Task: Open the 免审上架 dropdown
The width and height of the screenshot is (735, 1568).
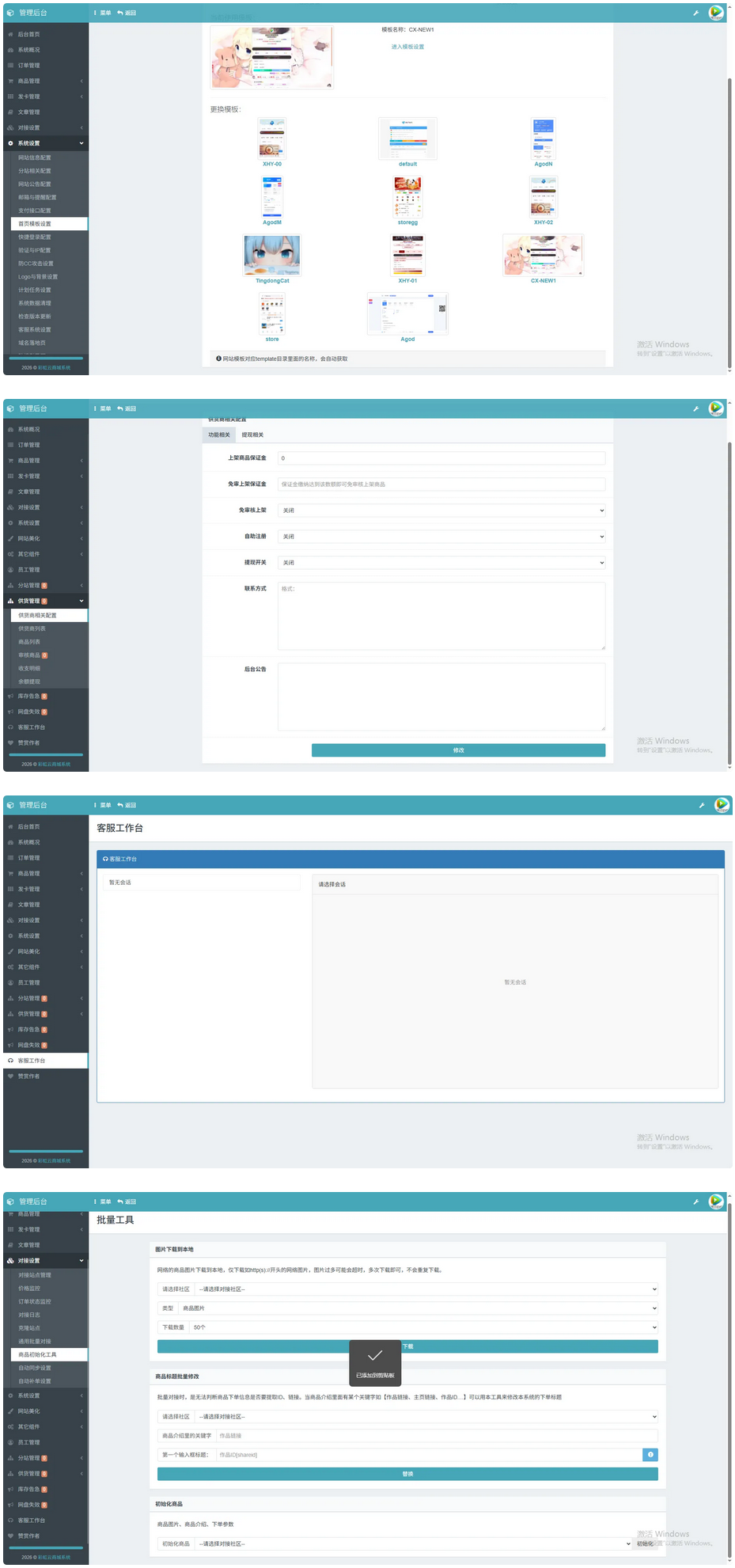Action: (x=441, y=511)
